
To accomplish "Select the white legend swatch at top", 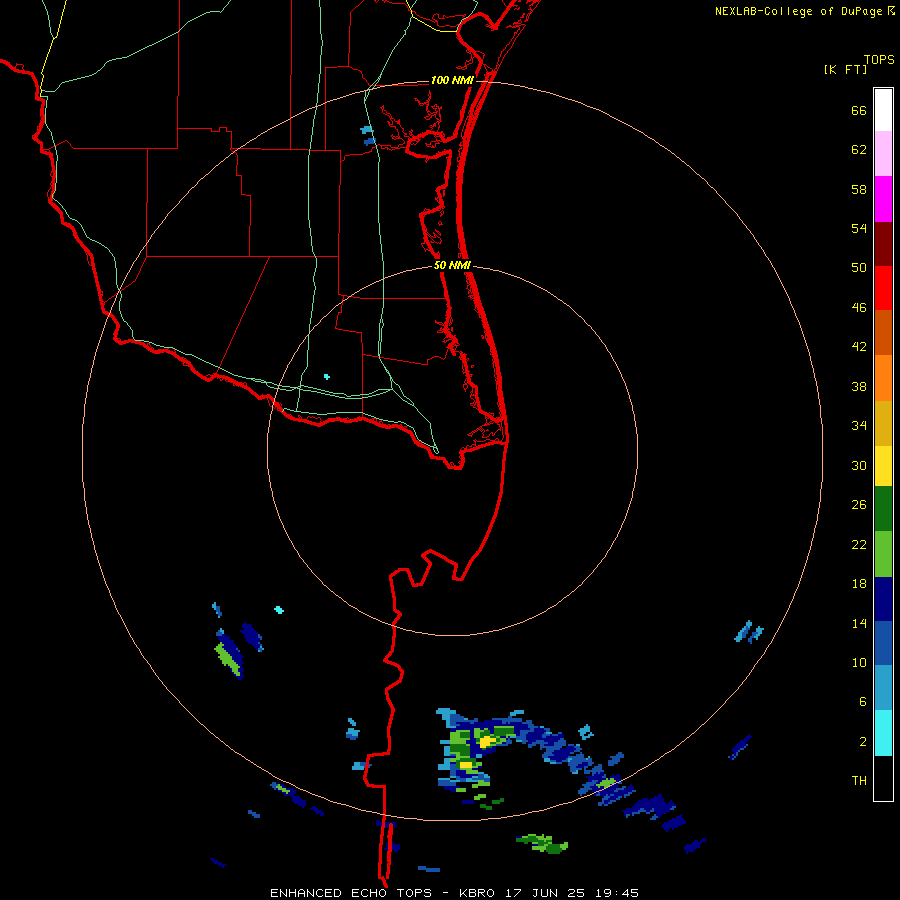I will pos(883,110).
